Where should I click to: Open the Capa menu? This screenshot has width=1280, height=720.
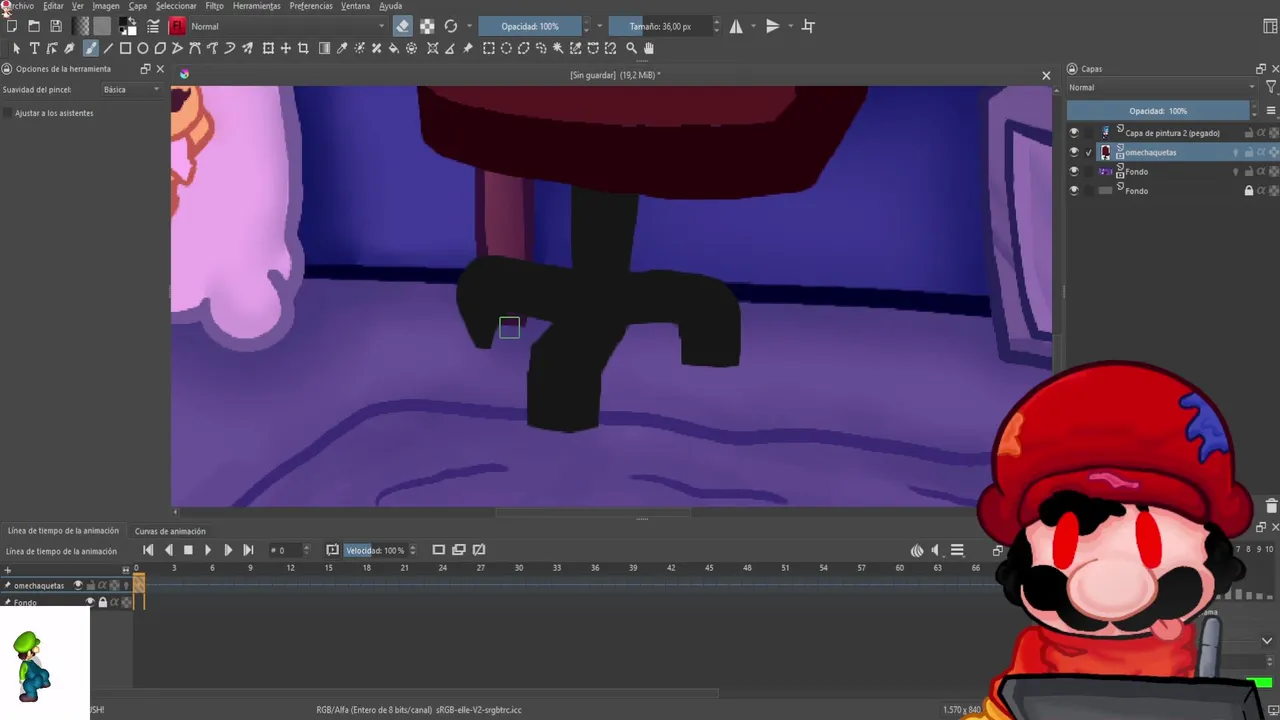(138, 6)
